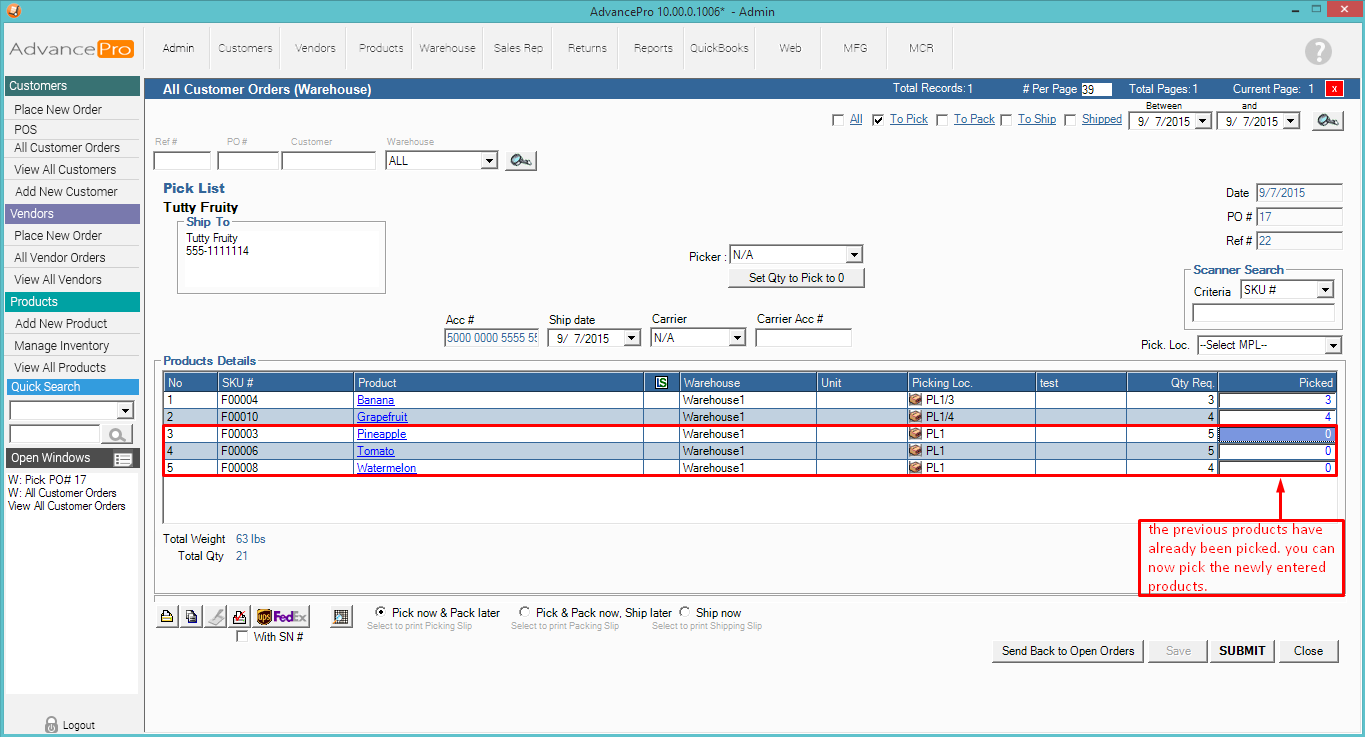The width and height of the screenshot is (1365, 737).
Task: Click the grid image icon beside FedEx
Action: pos(342,617)
